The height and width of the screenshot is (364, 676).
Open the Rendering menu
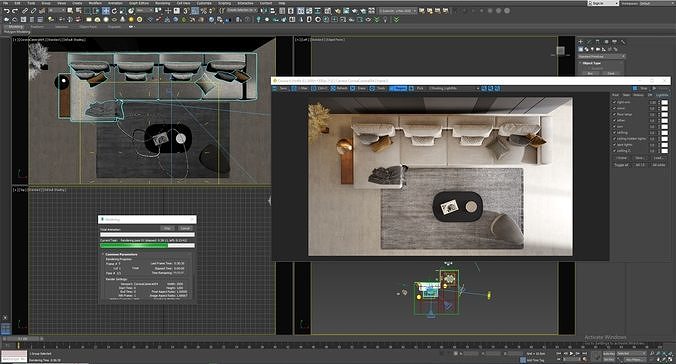tap(163, 3)
